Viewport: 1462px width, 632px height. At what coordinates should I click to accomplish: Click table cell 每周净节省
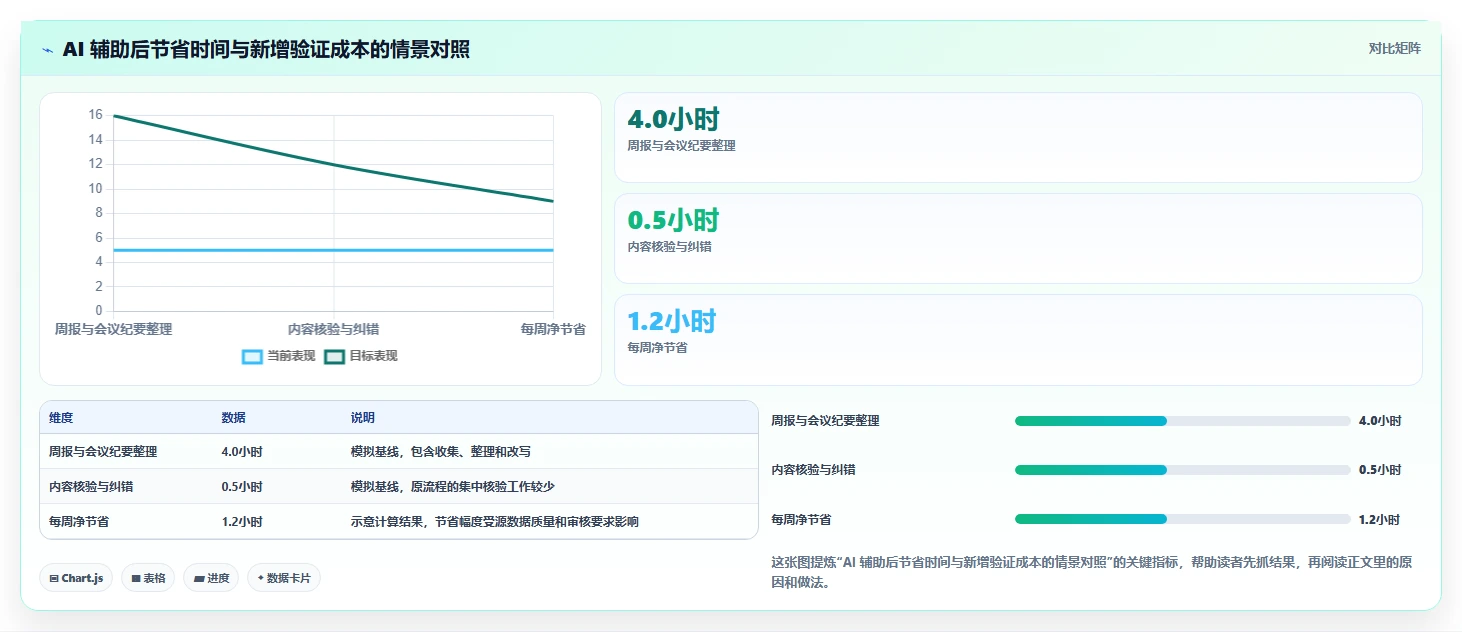point(79,522)
